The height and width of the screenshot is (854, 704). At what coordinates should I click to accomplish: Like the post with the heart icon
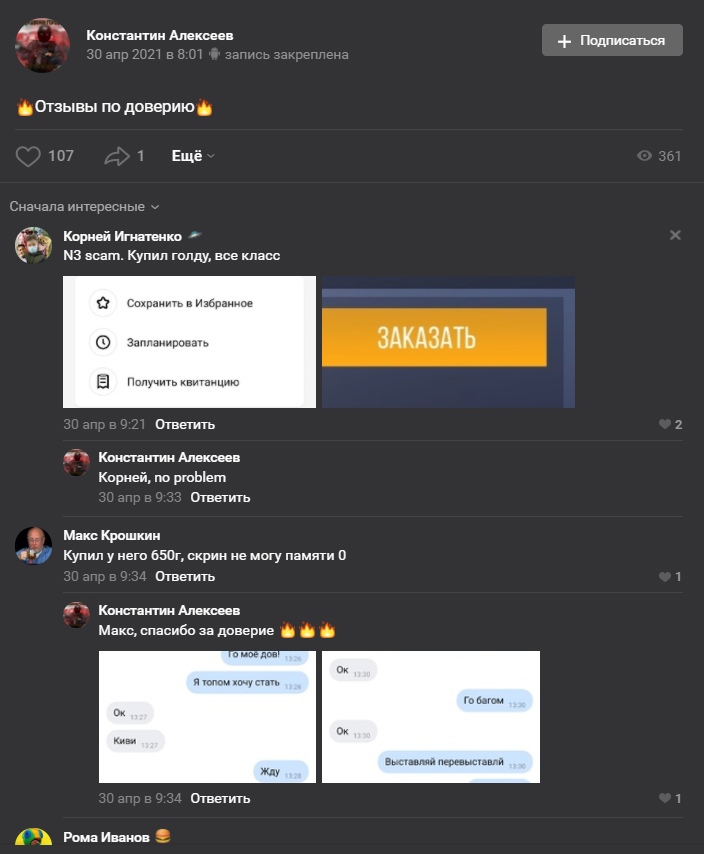point(28,156)
